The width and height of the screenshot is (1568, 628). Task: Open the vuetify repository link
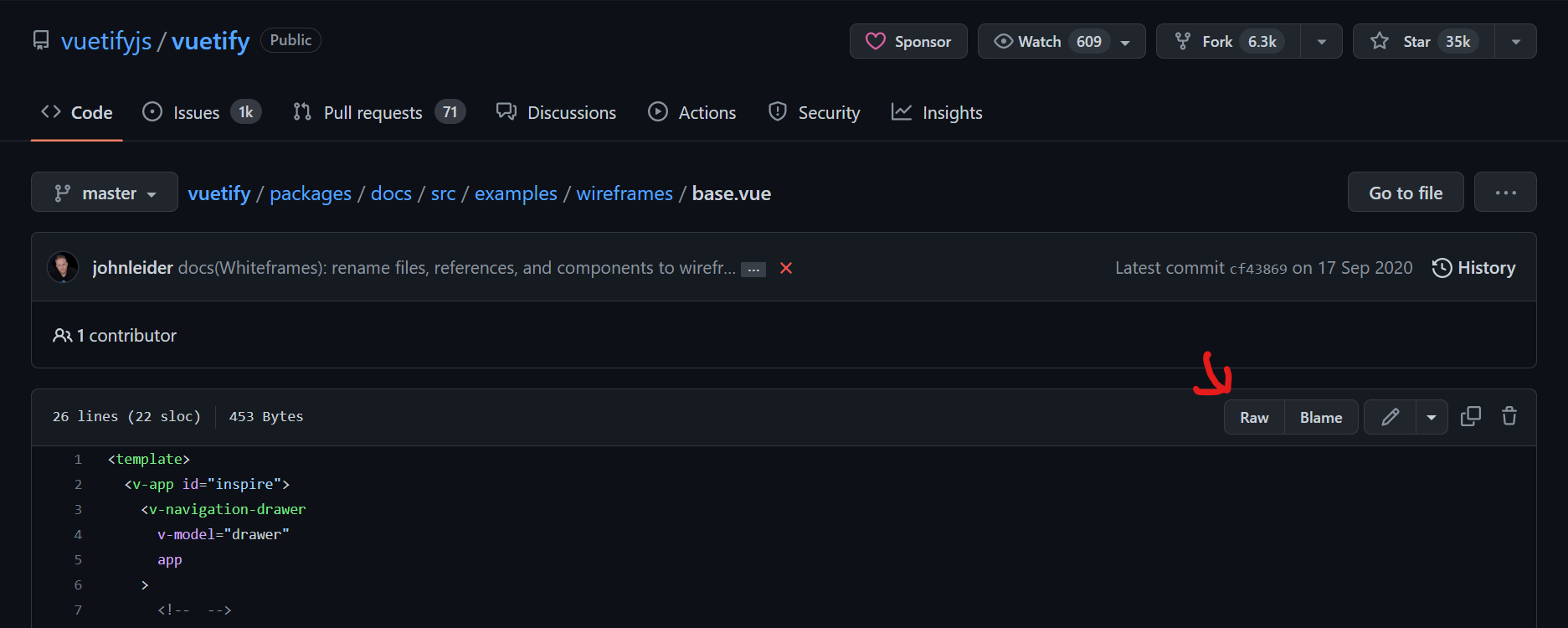click(x=211, y=41)
